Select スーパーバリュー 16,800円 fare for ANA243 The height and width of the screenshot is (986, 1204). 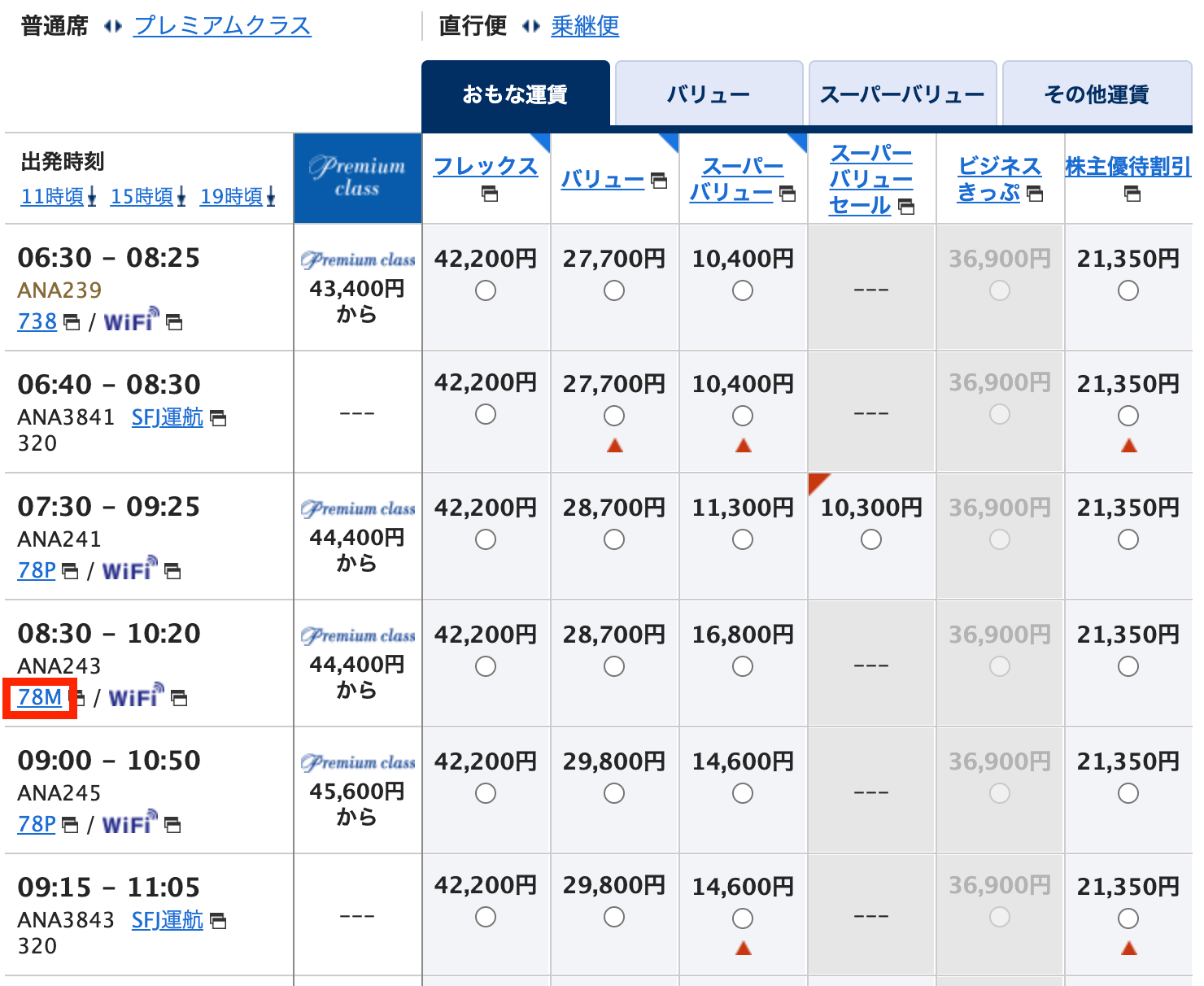pos(743,666)
